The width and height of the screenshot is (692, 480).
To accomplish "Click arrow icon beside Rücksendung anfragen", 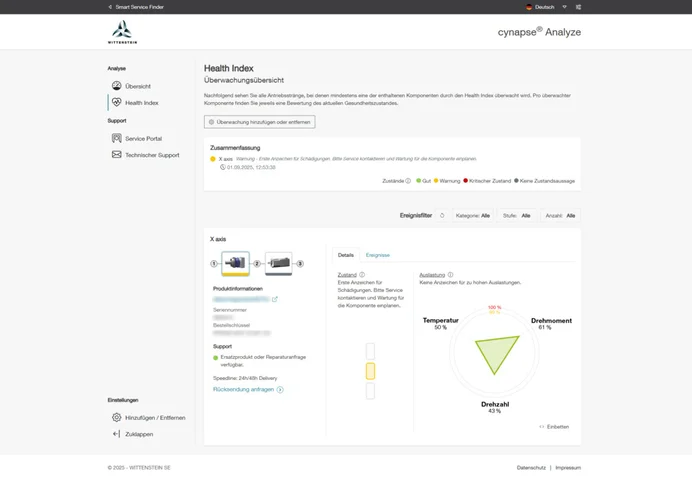I will click(280, 390).
